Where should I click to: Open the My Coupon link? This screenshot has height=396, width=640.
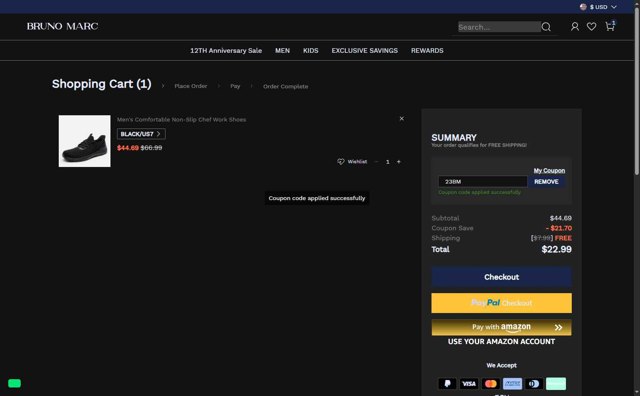coord(549,171)
